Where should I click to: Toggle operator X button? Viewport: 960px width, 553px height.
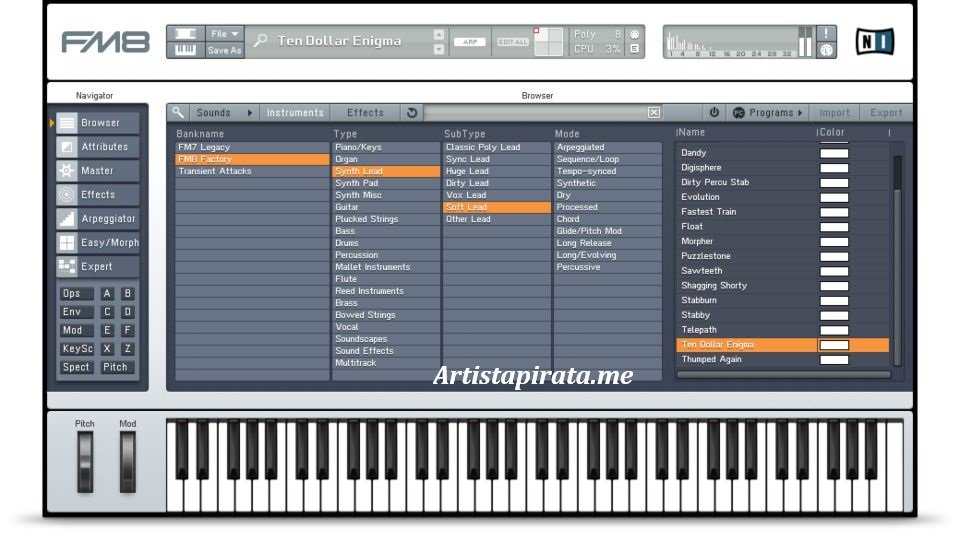pos(107,348)
